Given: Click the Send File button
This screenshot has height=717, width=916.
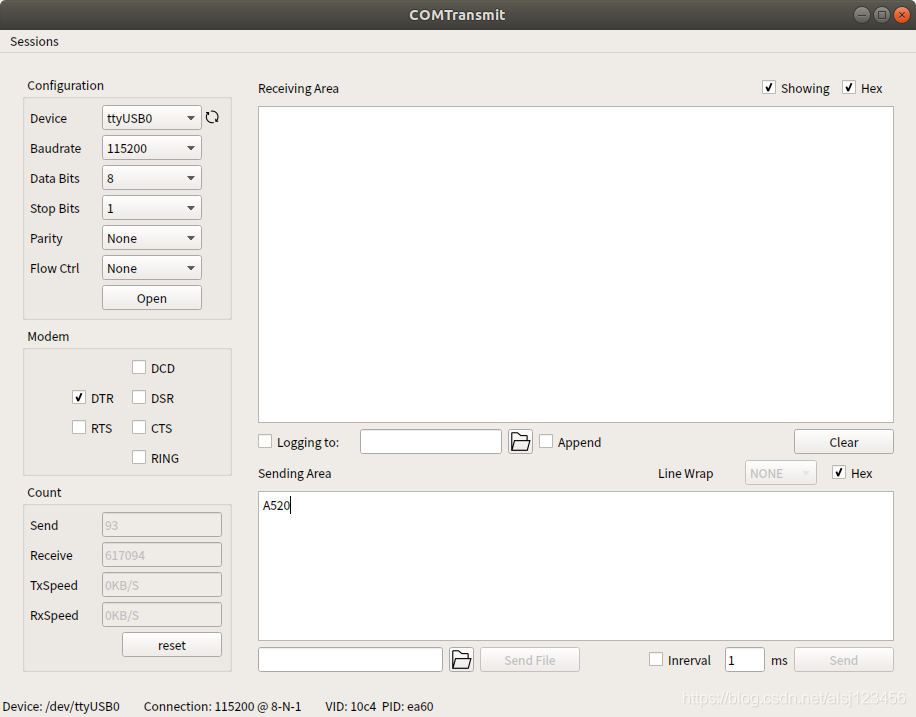Looking at the screenshot, I should point(529,660).
